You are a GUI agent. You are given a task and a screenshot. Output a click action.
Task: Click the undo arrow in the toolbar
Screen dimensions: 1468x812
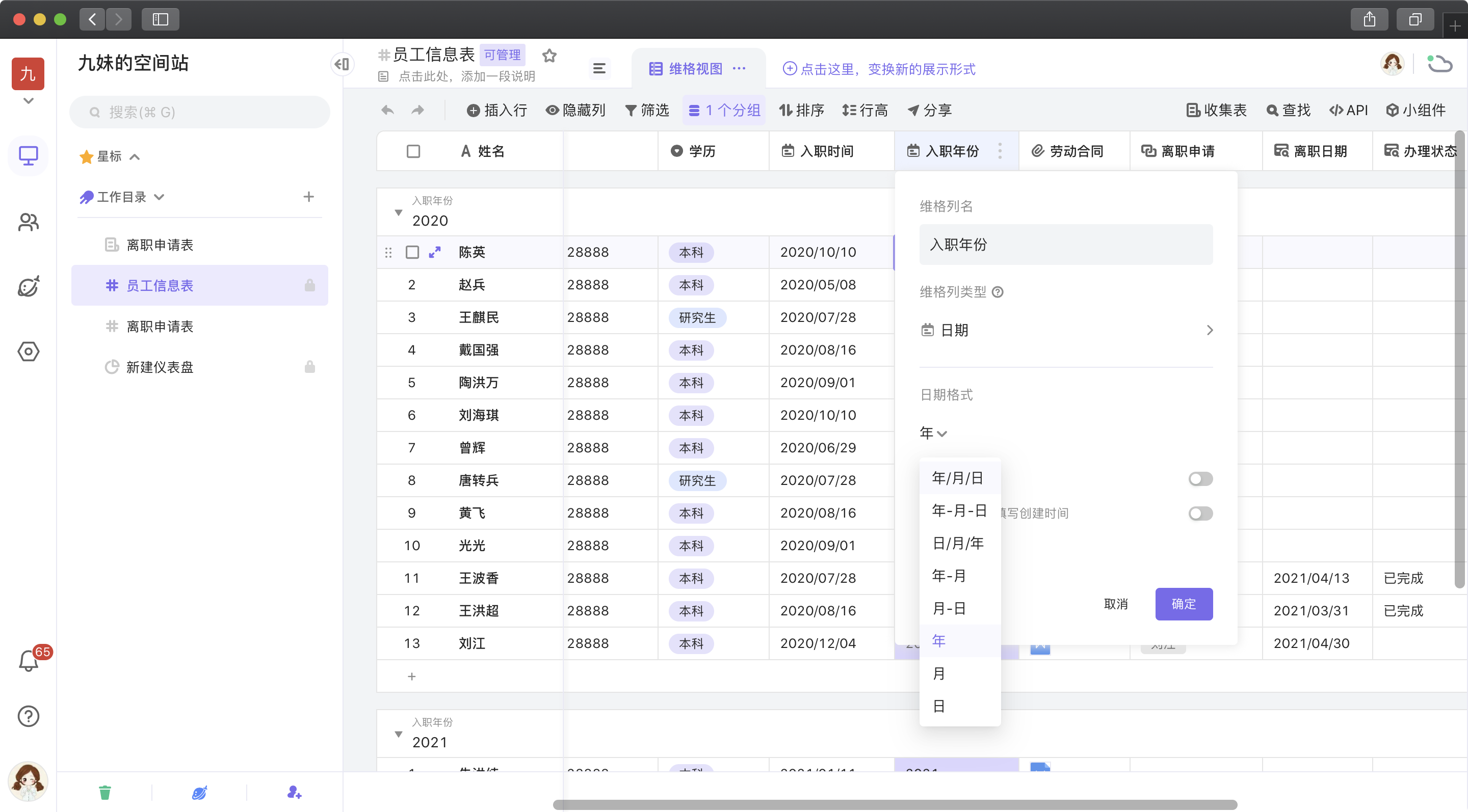[387, 110]
